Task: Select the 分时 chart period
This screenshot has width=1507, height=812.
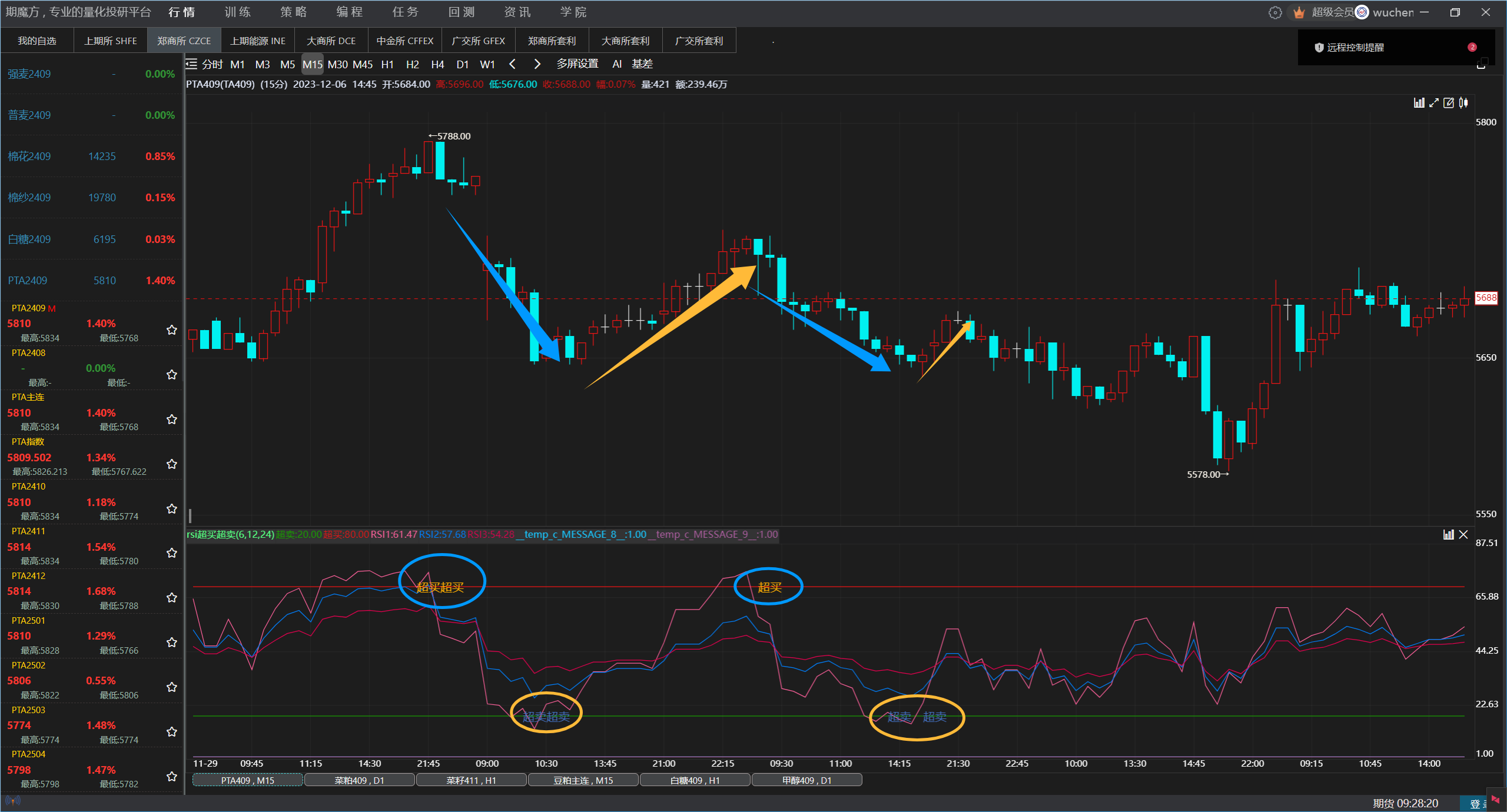Action: click(212, 64)
